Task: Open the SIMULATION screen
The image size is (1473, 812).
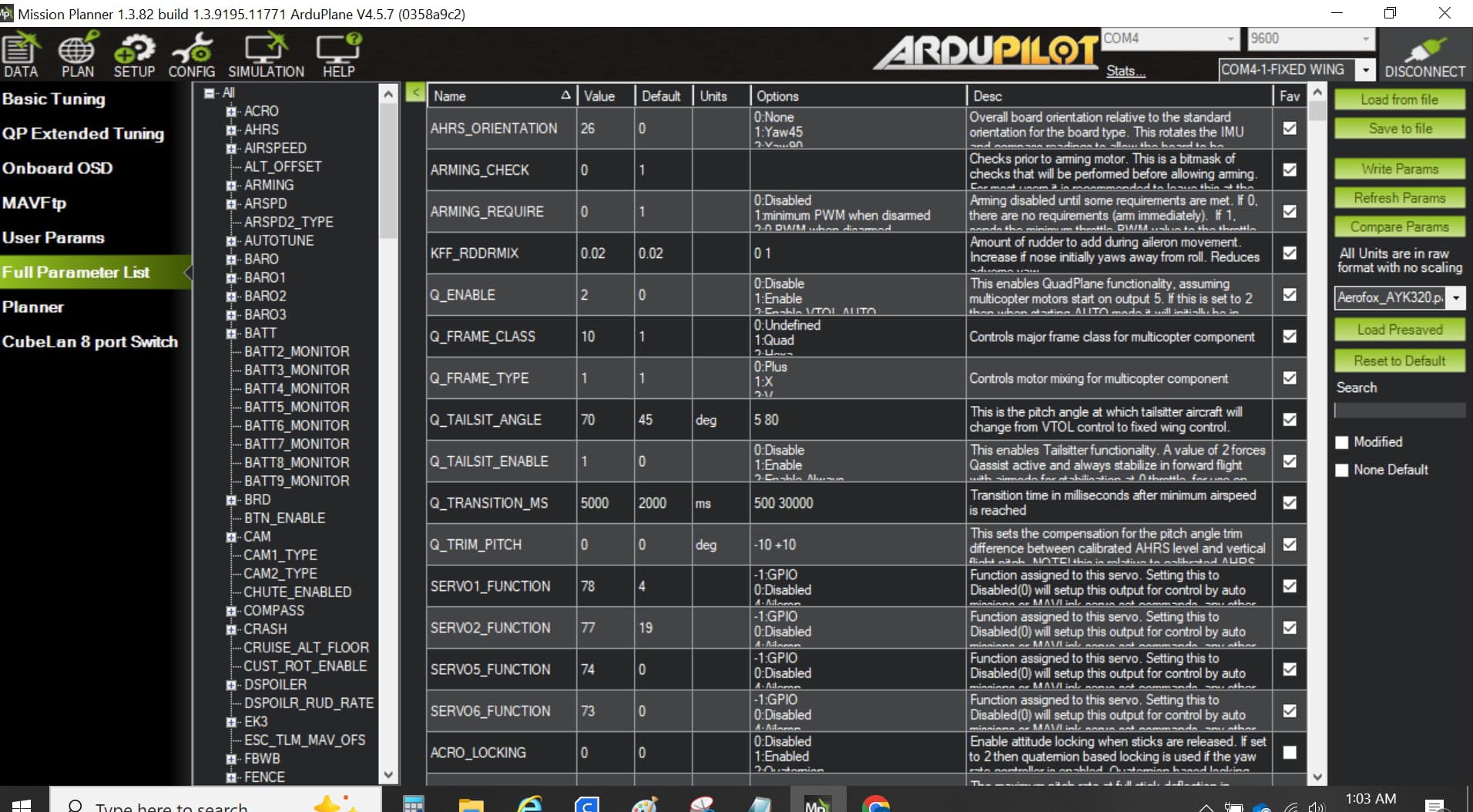Action: coord(266,55)
